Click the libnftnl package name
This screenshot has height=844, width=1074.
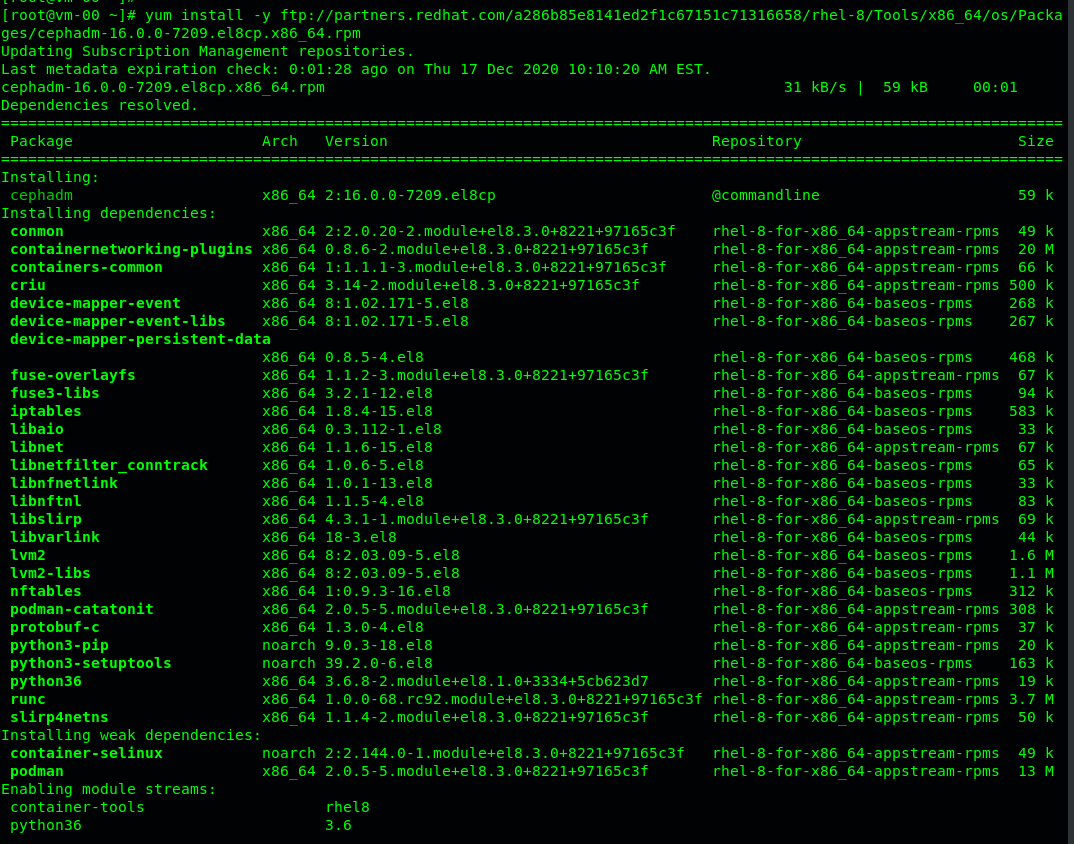[46, 501]
